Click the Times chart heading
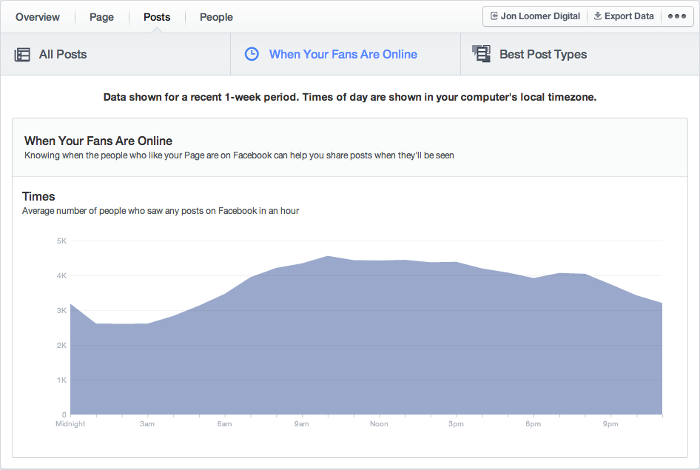The image size is (700, 470). 38,196
